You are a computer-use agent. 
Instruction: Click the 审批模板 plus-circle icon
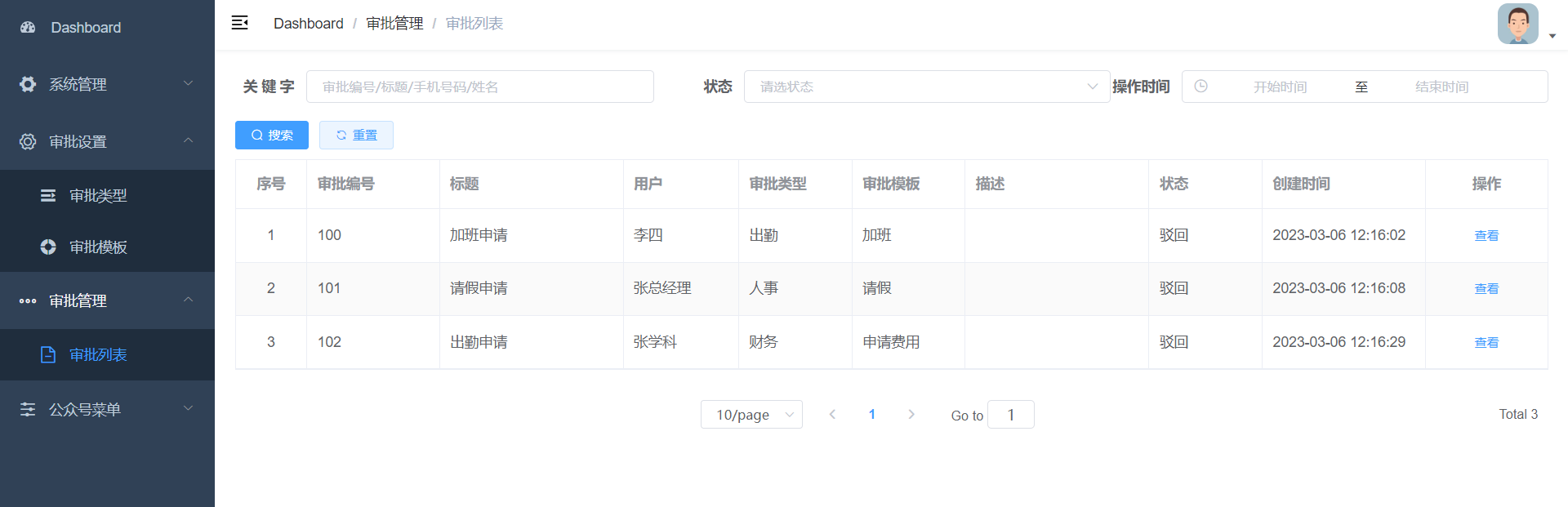click(x=48, y=247)
